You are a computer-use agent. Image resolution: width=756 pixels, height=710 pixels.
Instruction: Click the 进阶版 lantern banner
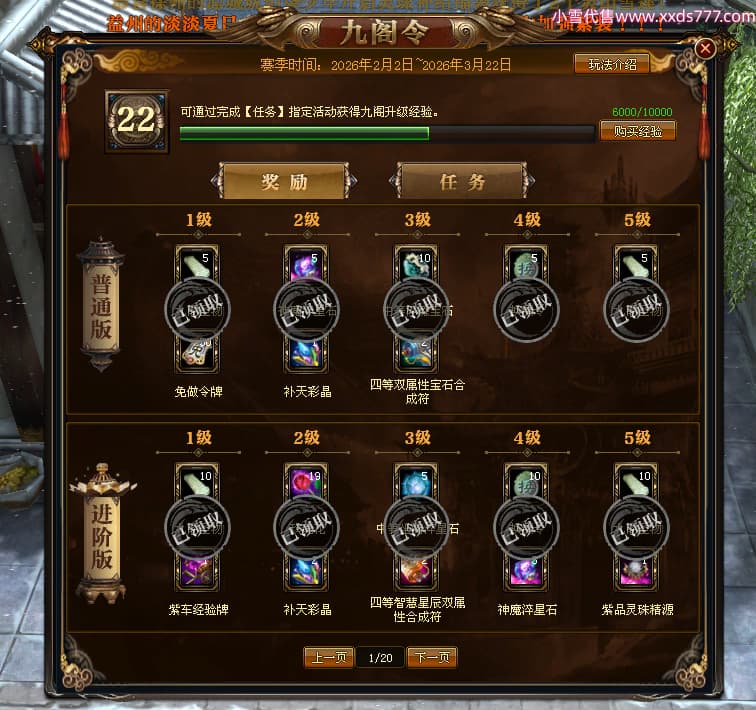pos(102,534)
